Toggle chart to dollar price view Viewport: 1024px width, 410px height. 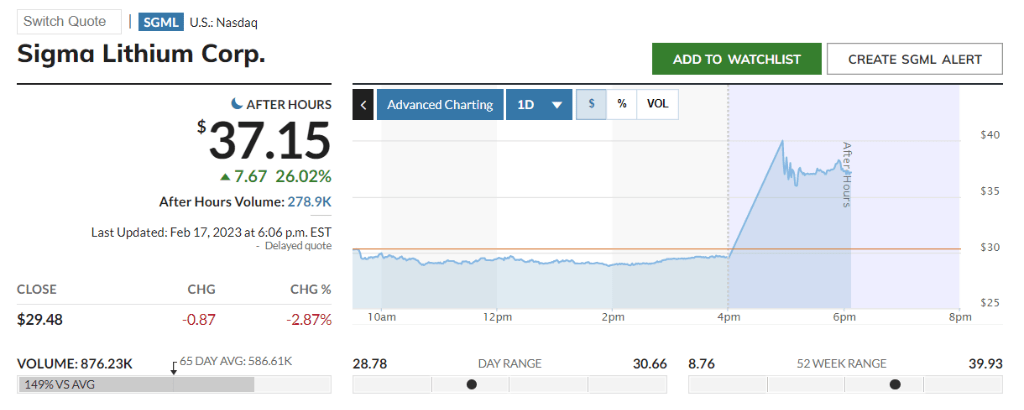pos(591,104)
